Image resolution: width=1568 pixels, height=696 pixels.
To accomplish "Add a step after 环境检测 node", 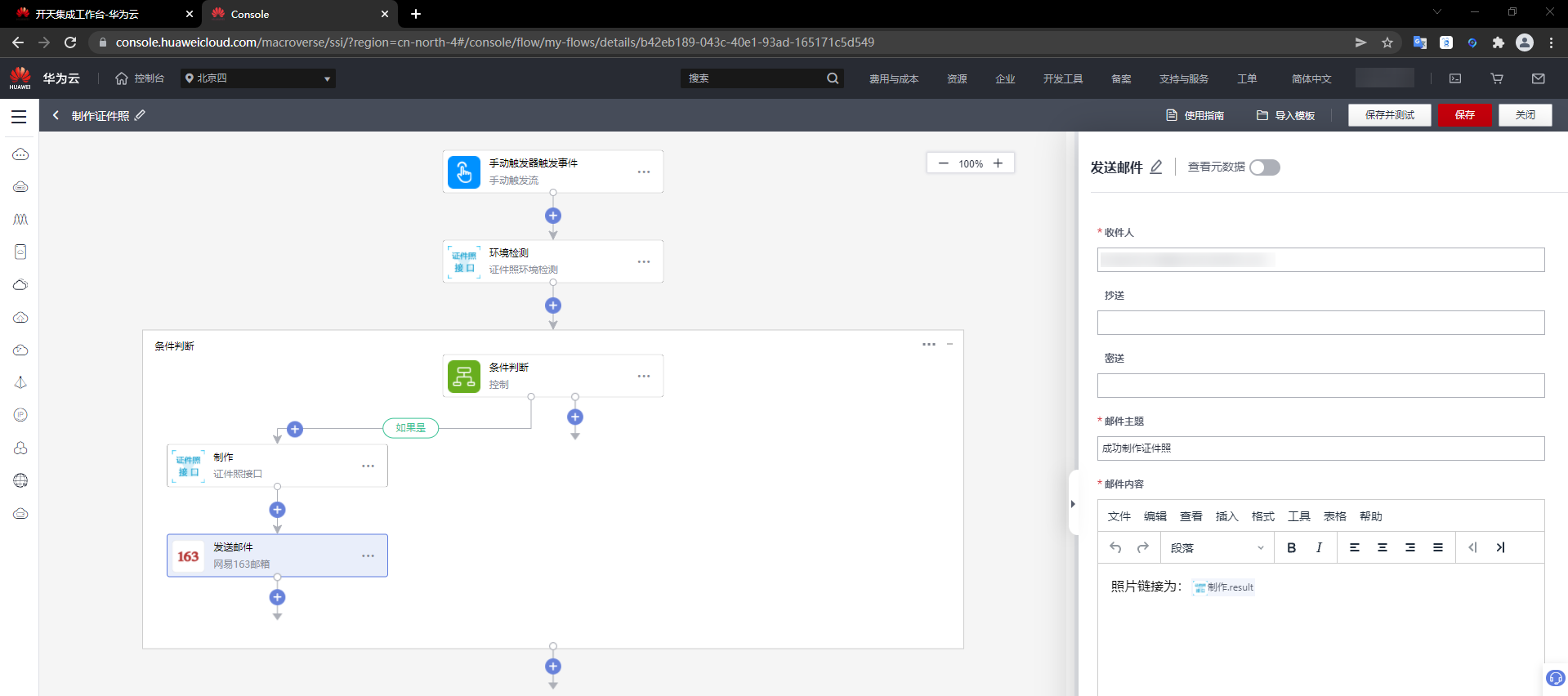I will pyautogui.click(x=553, y=306).
